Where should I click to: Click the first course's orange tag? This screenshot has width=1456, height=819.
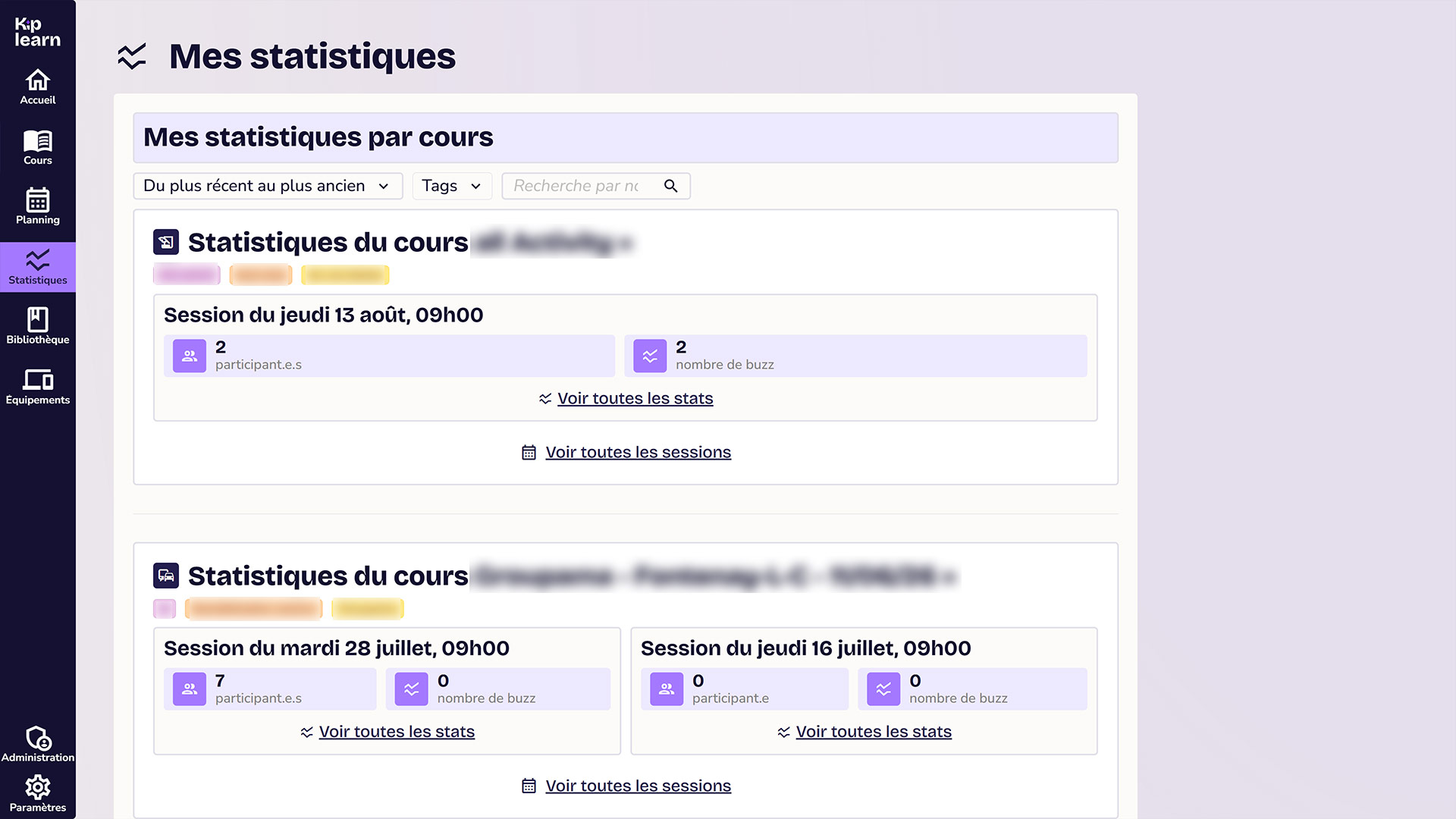[x=261, y=275]
